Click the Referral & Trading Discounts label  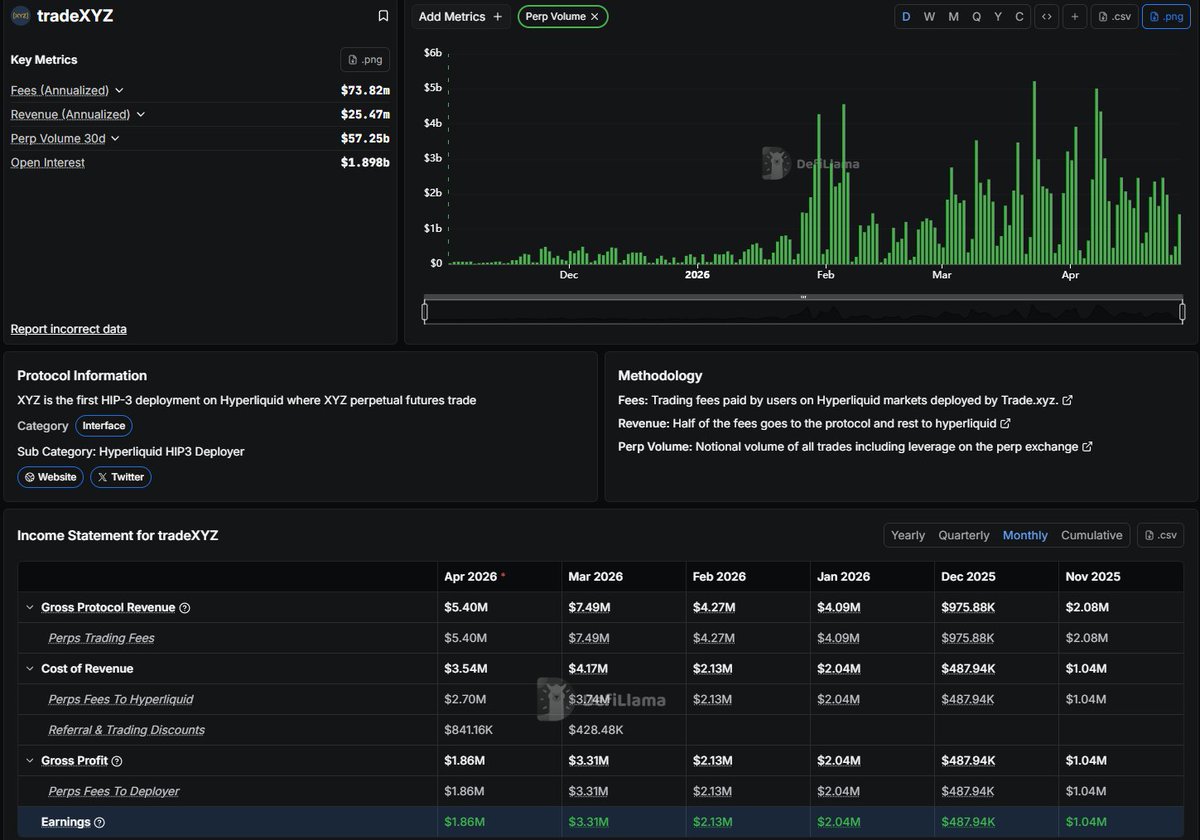[x=126, y=730]
